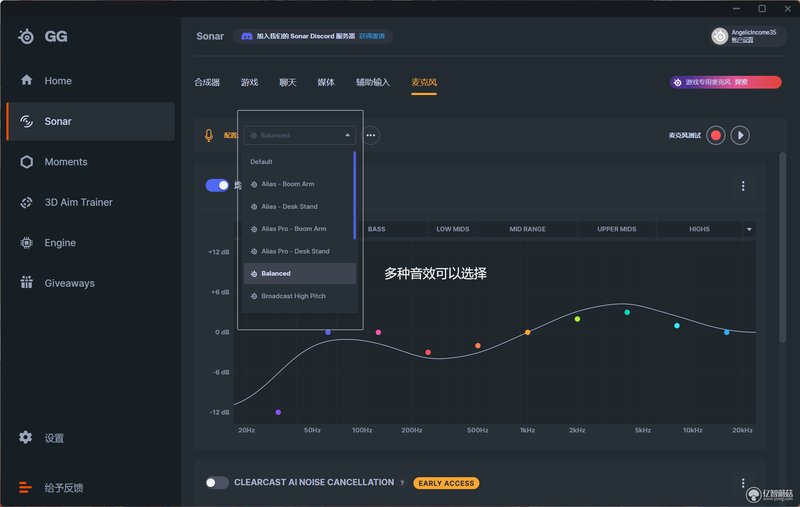800x507 pixels.
Task: Switch to the 媒体 tab
Action: 326,82
